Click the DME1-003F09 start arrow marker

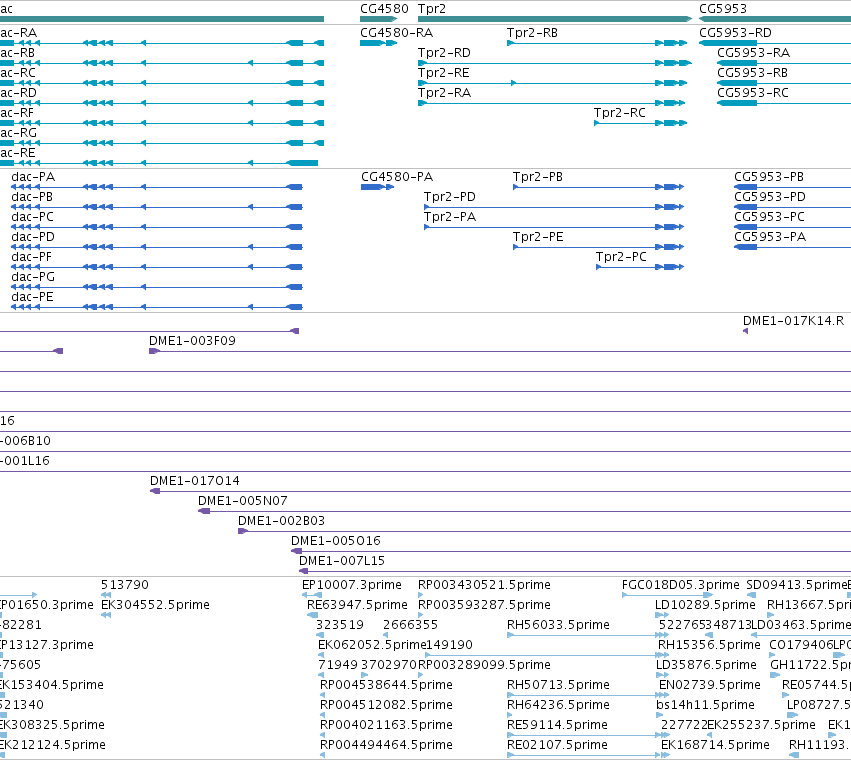click(x=154, y=351)
